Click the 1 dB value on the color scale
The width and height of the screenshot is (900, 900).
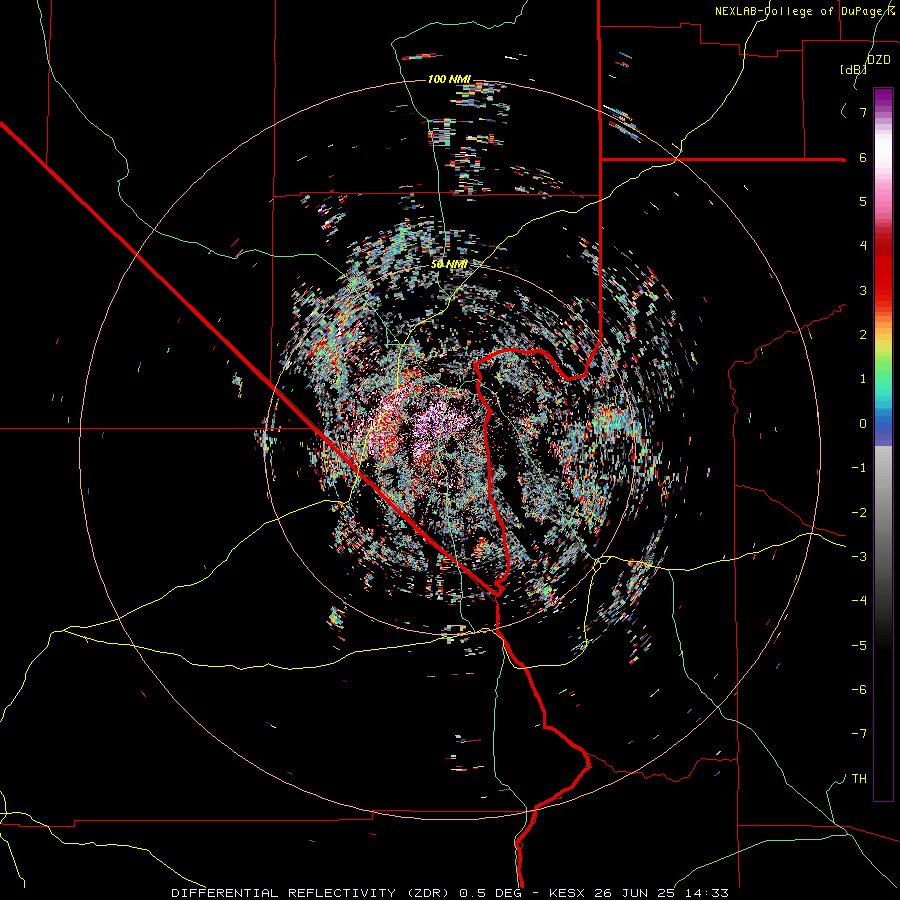[863, 379]
